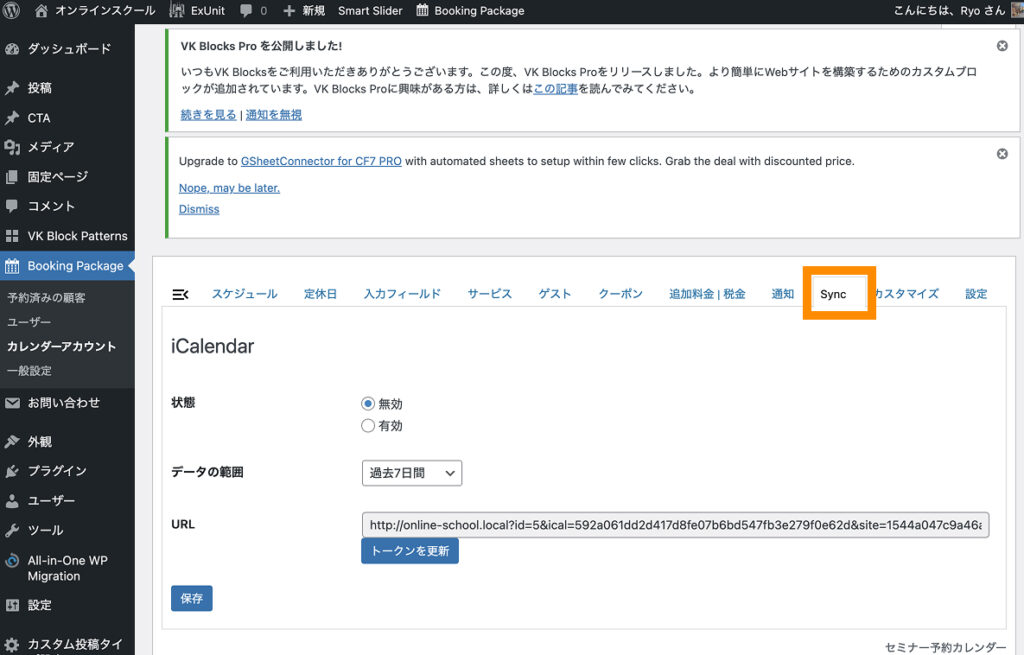Open the ダッシュボード sidebar icon
The height and width of the screenshot is (655, 1024).
click(x=13, y=49)
